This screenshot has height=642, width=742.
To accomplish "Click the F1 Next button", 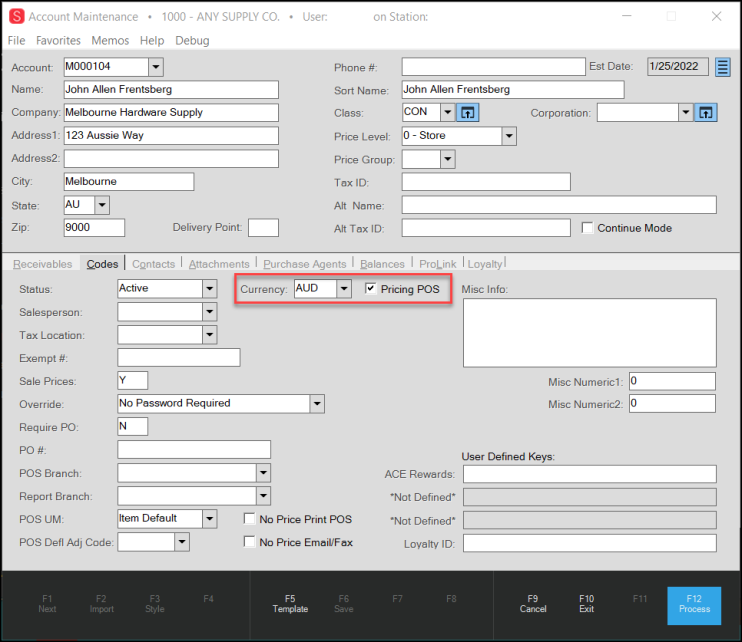I will click(47, 604).
